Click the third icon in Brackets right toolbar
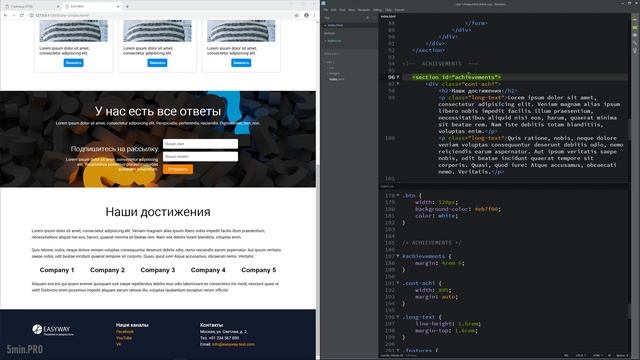This screenshot has height=360, width=640. 635,35
